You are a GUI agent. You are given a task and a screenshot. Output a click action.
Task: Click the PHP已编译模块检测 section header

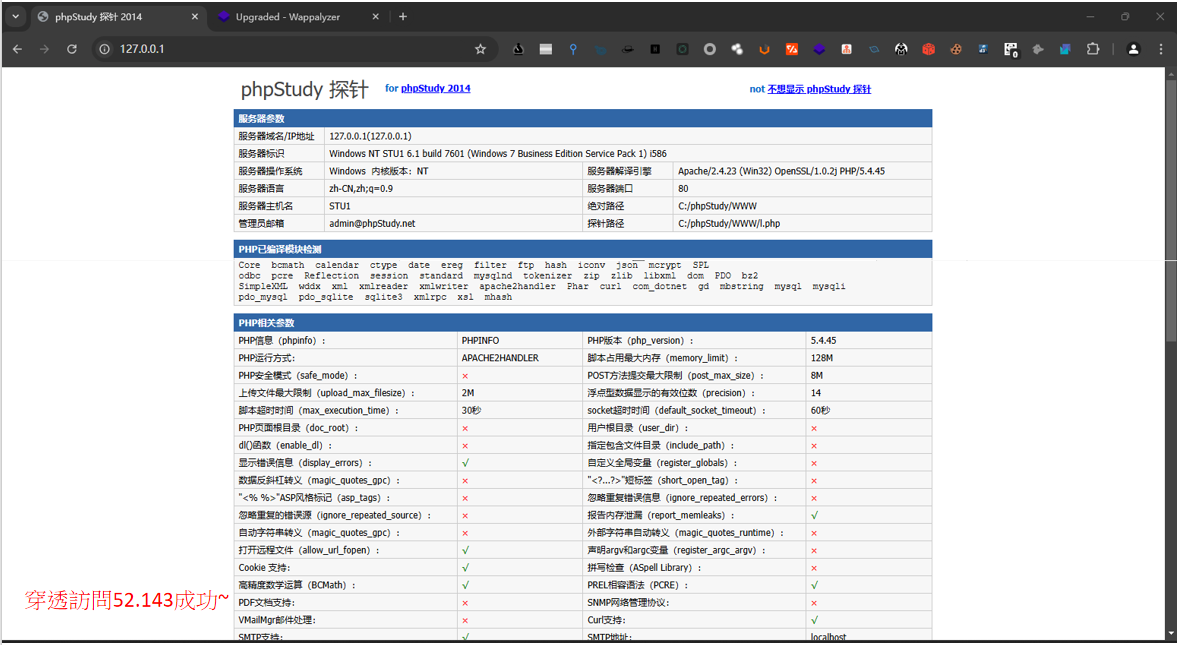(582, 249)
